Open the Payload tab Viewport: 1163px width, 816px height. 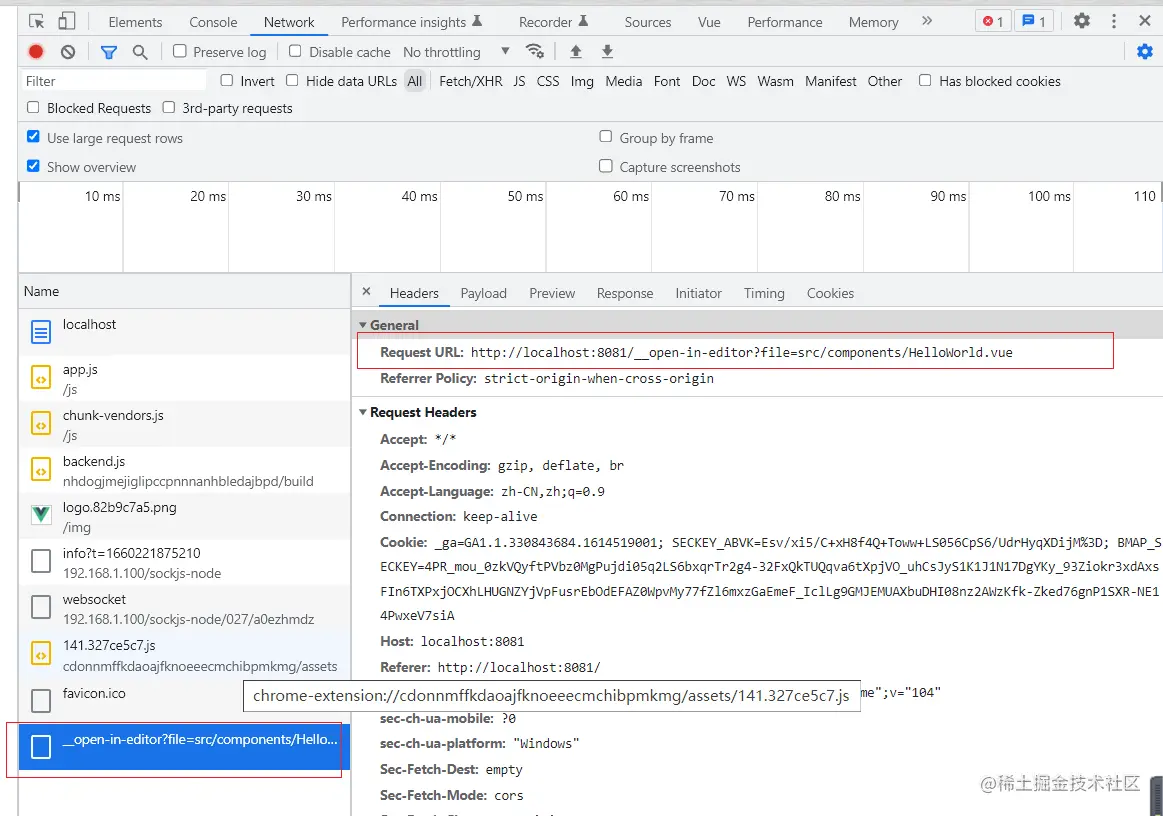coord(484,293)
